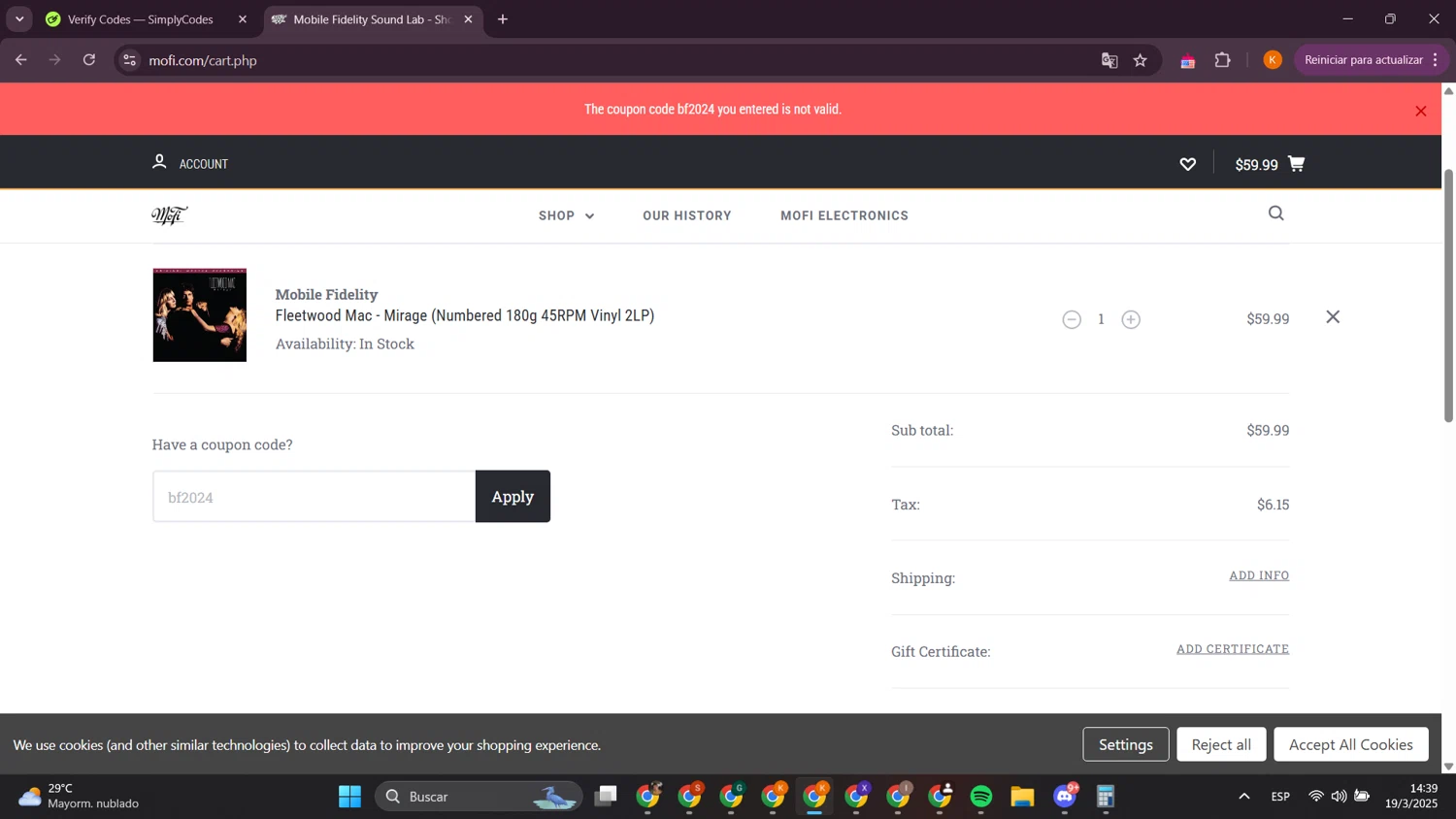Click the taskbar Buscar search box
The image size is (1456, 819).
[x=479, y=797]
